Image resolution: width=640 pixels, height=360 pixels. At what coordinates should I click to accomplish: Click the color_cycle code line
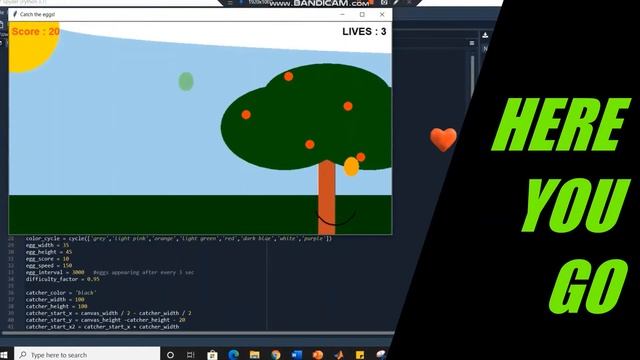coord(179,238)
